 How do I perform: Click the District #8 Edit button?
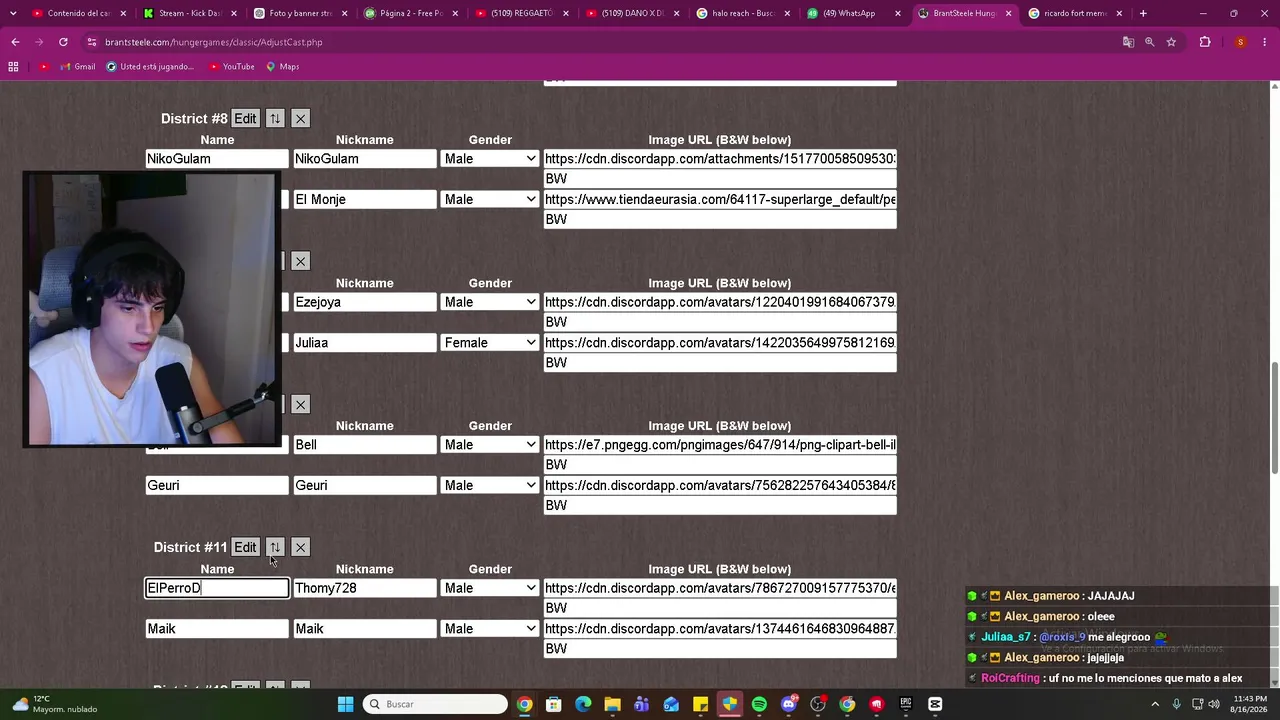tap(245, 118)
